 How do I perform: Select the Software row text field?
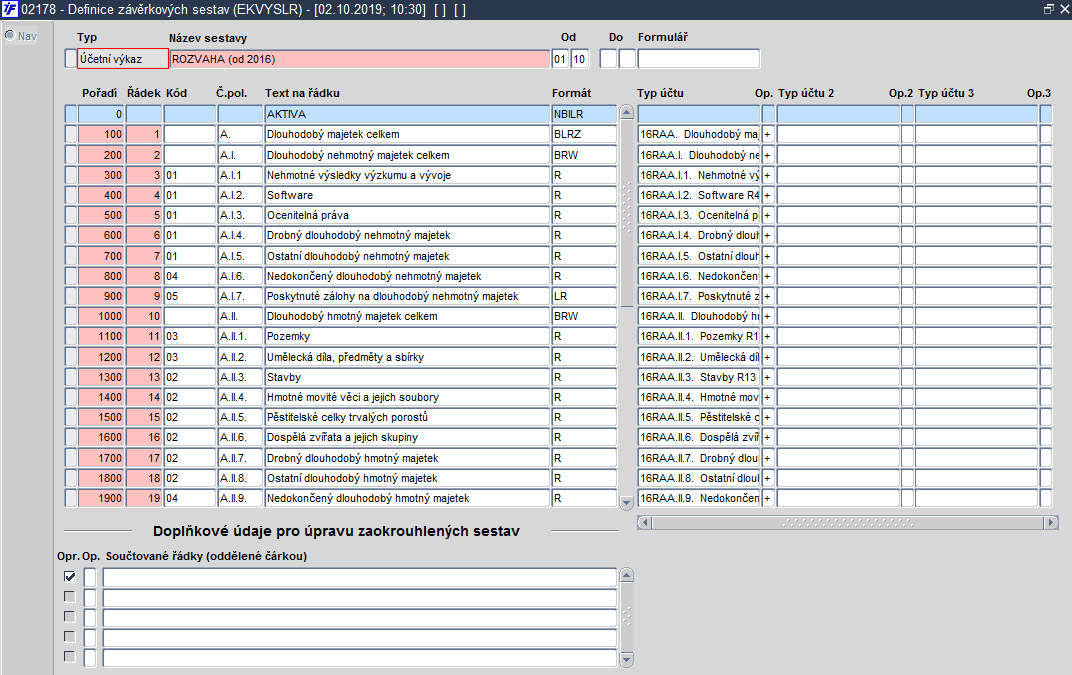pos(407,195)
